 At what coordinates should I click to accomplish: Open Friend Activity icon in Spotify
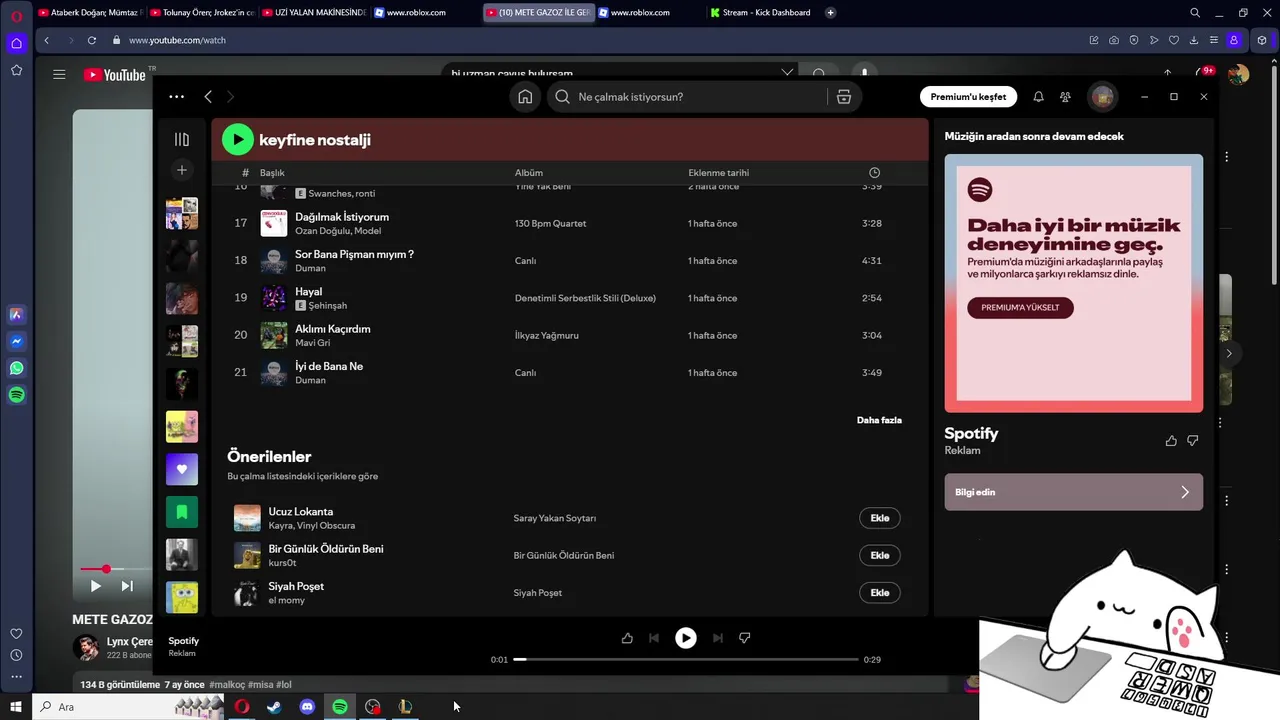click(1065, 97)
